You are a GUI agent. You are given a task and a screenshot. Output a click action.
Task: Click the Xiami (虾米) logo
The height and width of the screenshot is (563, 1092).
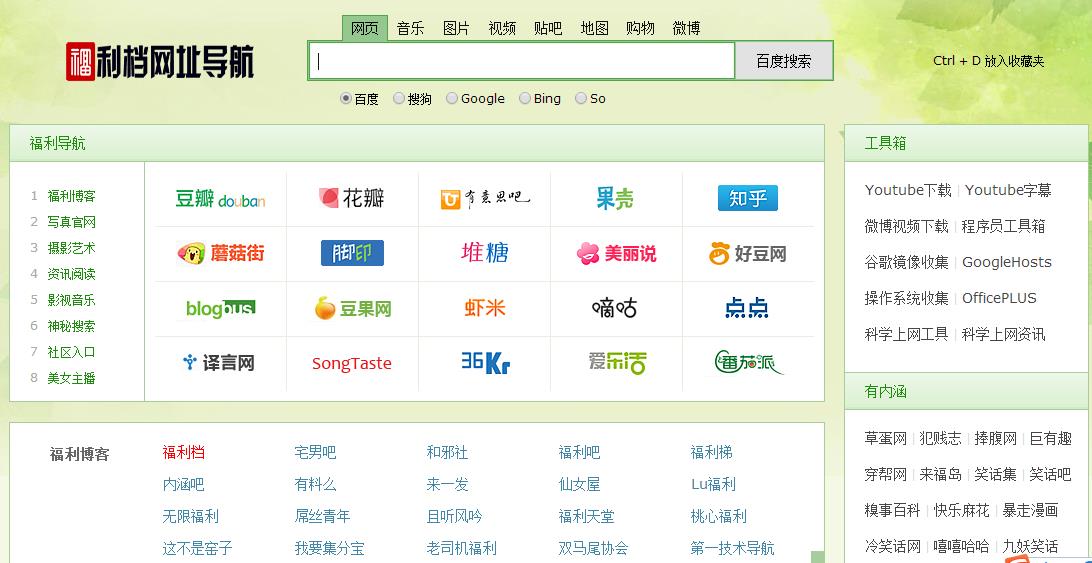coord(485,307)
